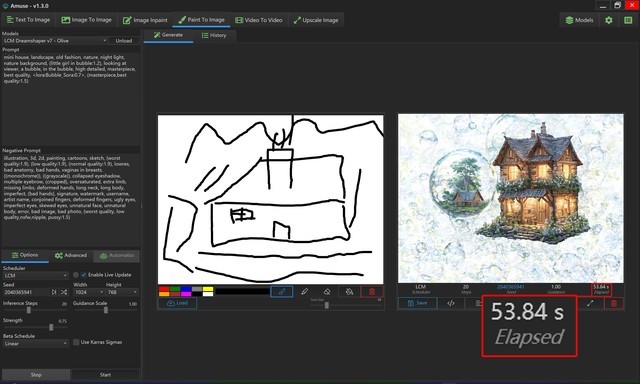Open the Beta Schedule Linear dropdown
640x384 pixels.
point(36,344)
